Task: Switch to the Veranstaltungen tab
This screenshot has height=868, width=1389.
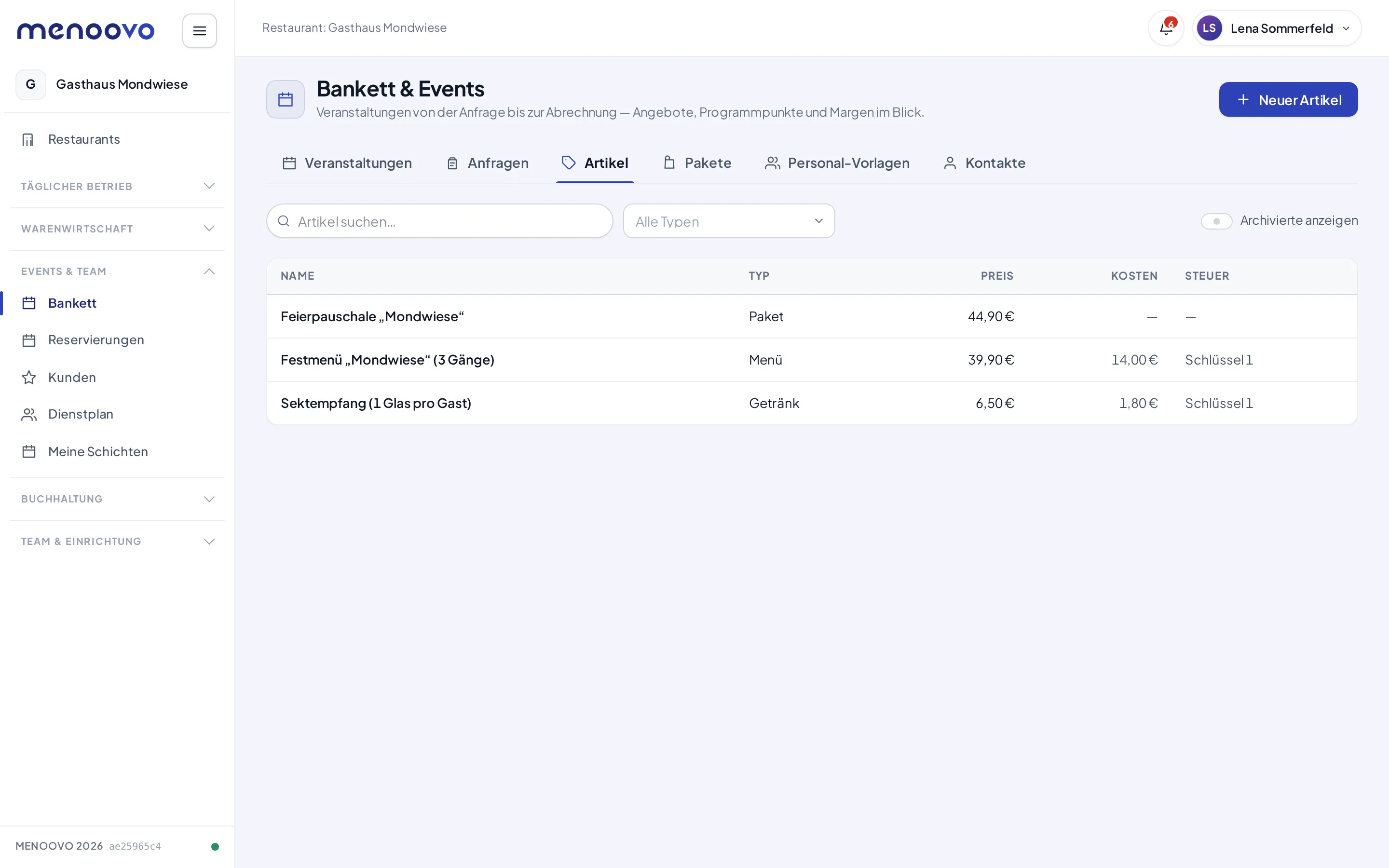Action: (x=347, y=163)
